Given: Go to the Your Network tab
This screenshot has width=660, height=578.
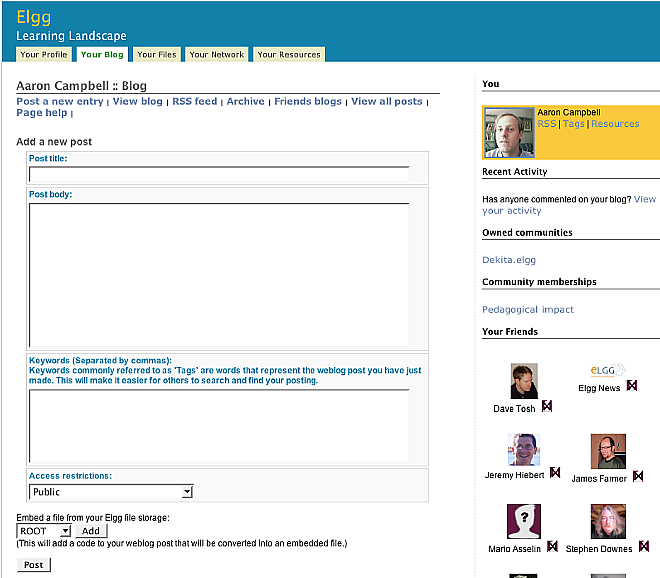Looking at the screenshot, I should tap(217, 55).
